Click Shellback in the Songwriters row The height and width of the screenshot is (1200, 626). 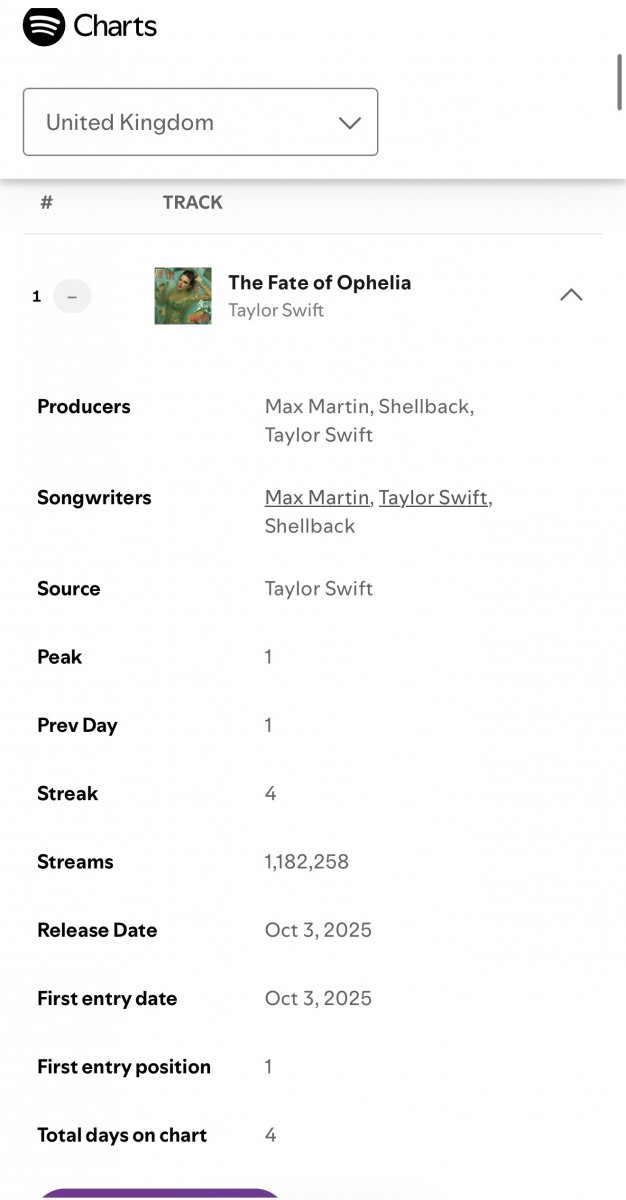(x=310, y=526)
